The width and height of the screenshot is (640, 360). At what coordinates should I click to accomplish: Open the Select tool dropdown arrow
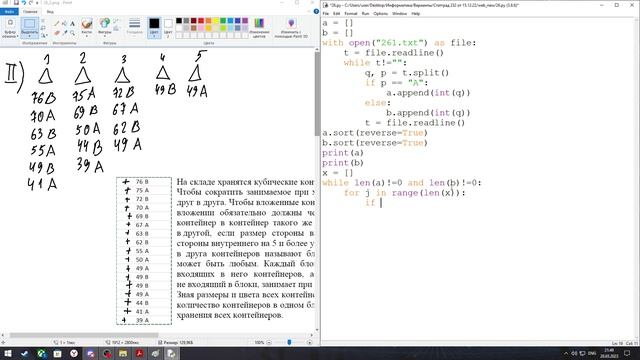[29, 36]
